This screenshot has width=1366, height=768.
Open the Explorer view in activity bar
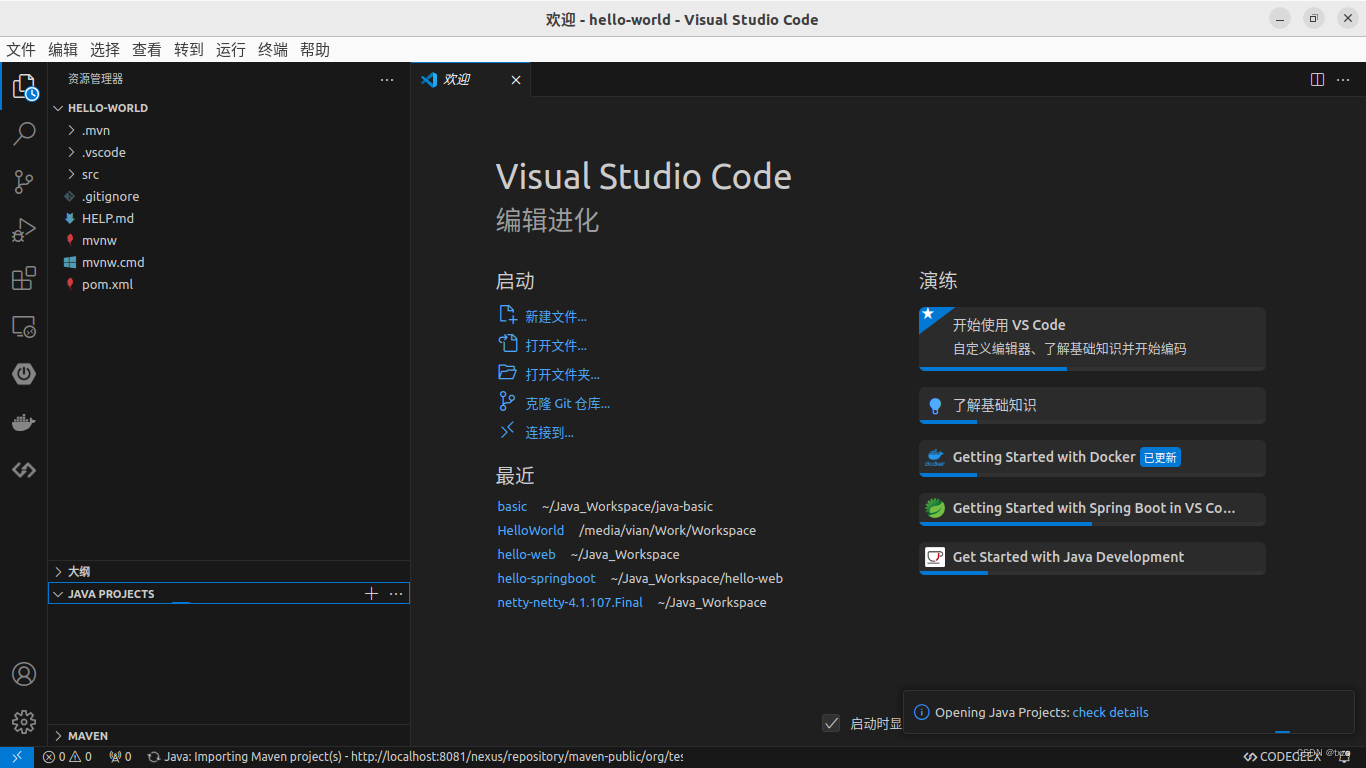[24, 87]
